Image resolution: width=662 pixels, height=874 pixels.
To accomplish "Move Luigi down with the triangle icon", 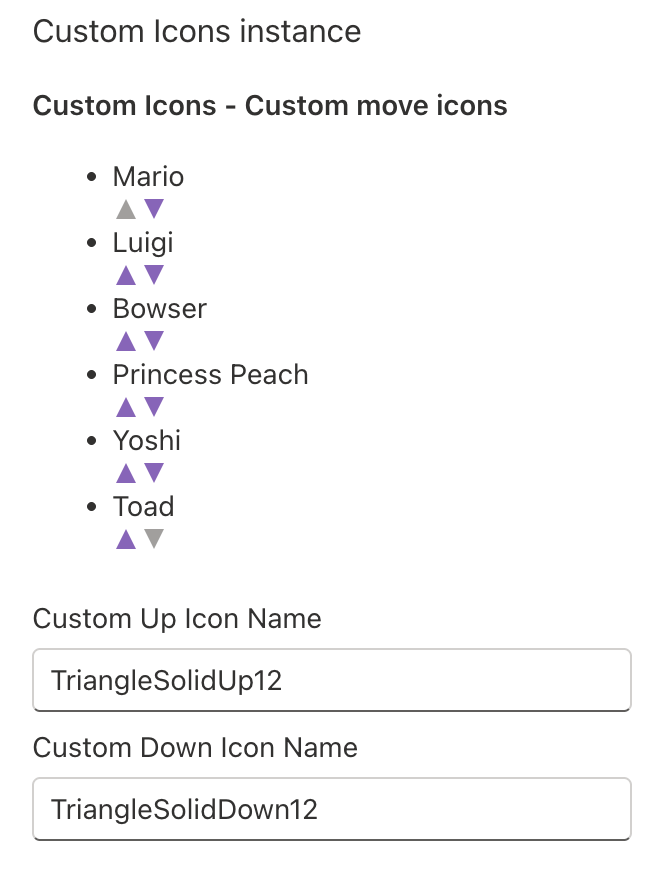I will coord(154,275).
